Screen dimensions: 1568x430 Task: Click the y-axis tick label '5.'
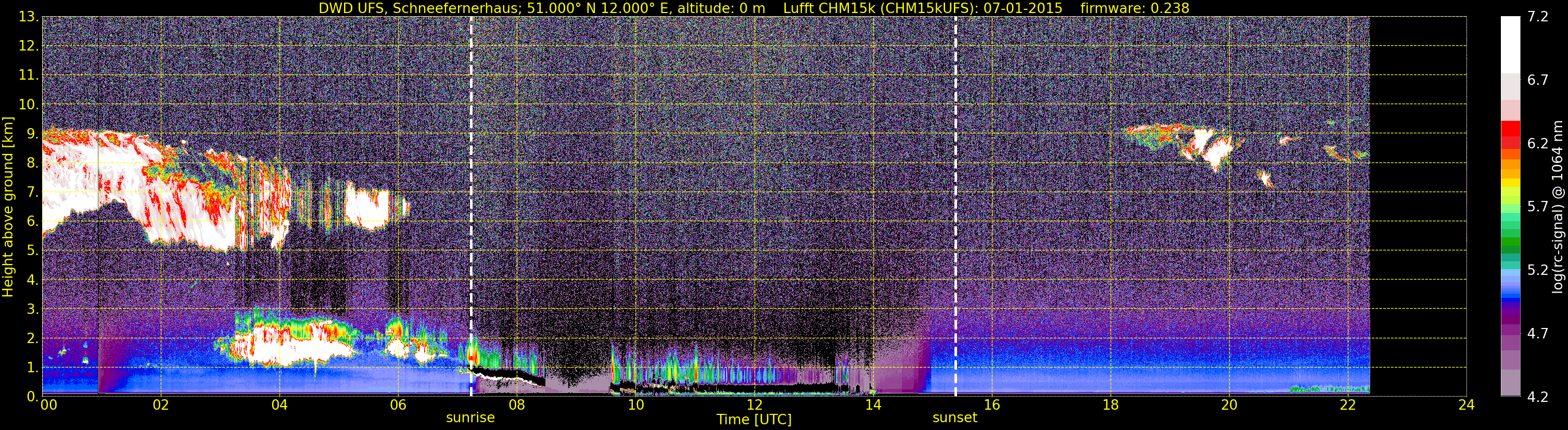pyautogui.click(x=32, y=251)
